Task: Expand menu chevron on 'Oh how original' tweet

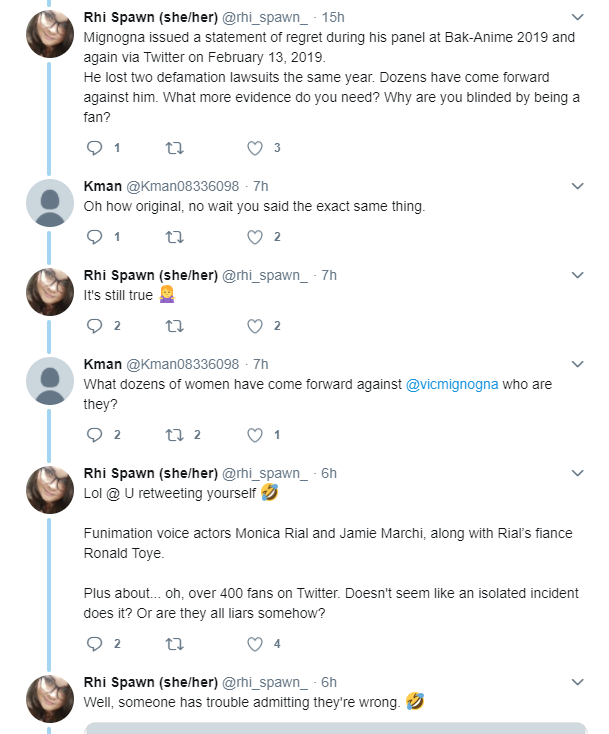Action: [578, 186]
